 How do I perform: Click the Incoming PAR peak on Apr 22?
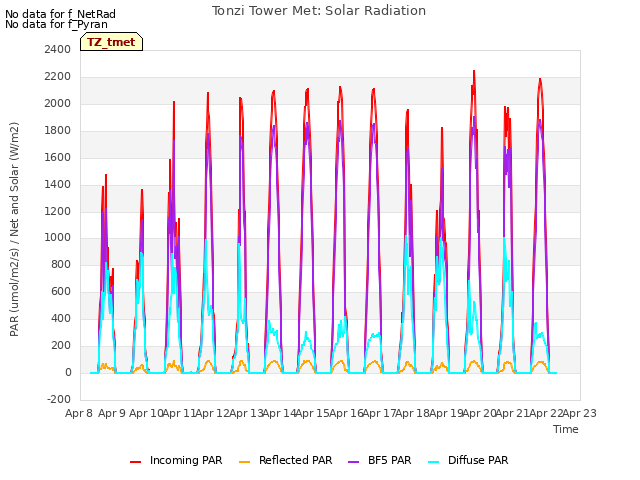(x=540, y=79)
